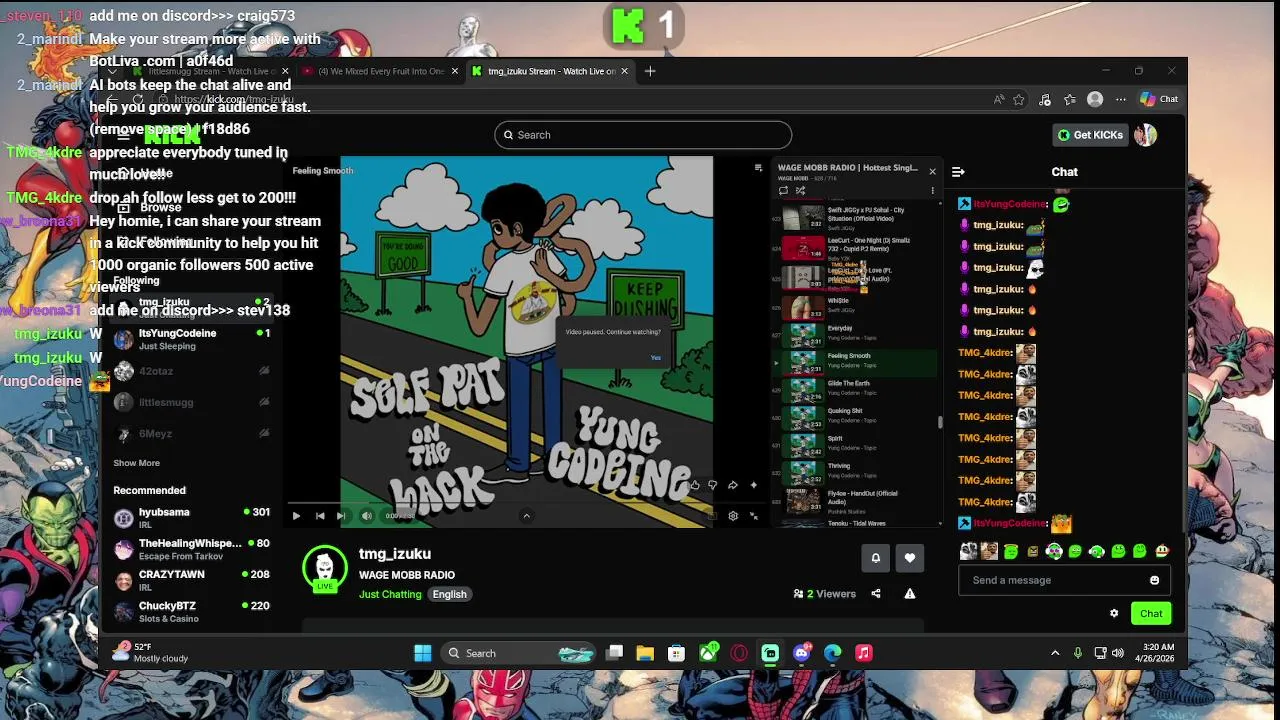Open the Windows Start menu
Screen dimensions: 1280x720
(x=423, y=653)
